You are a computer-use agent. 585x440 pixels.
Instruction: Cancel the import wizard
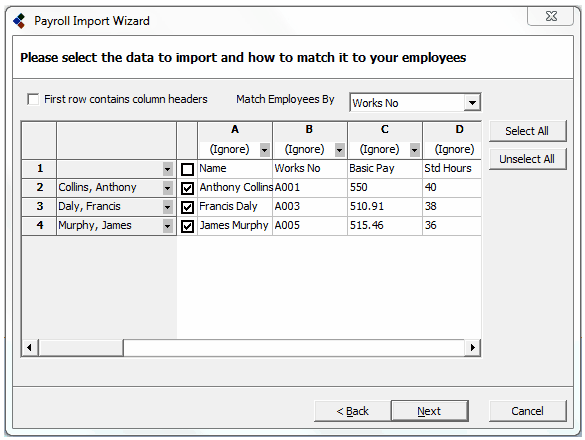click(527, 411)
